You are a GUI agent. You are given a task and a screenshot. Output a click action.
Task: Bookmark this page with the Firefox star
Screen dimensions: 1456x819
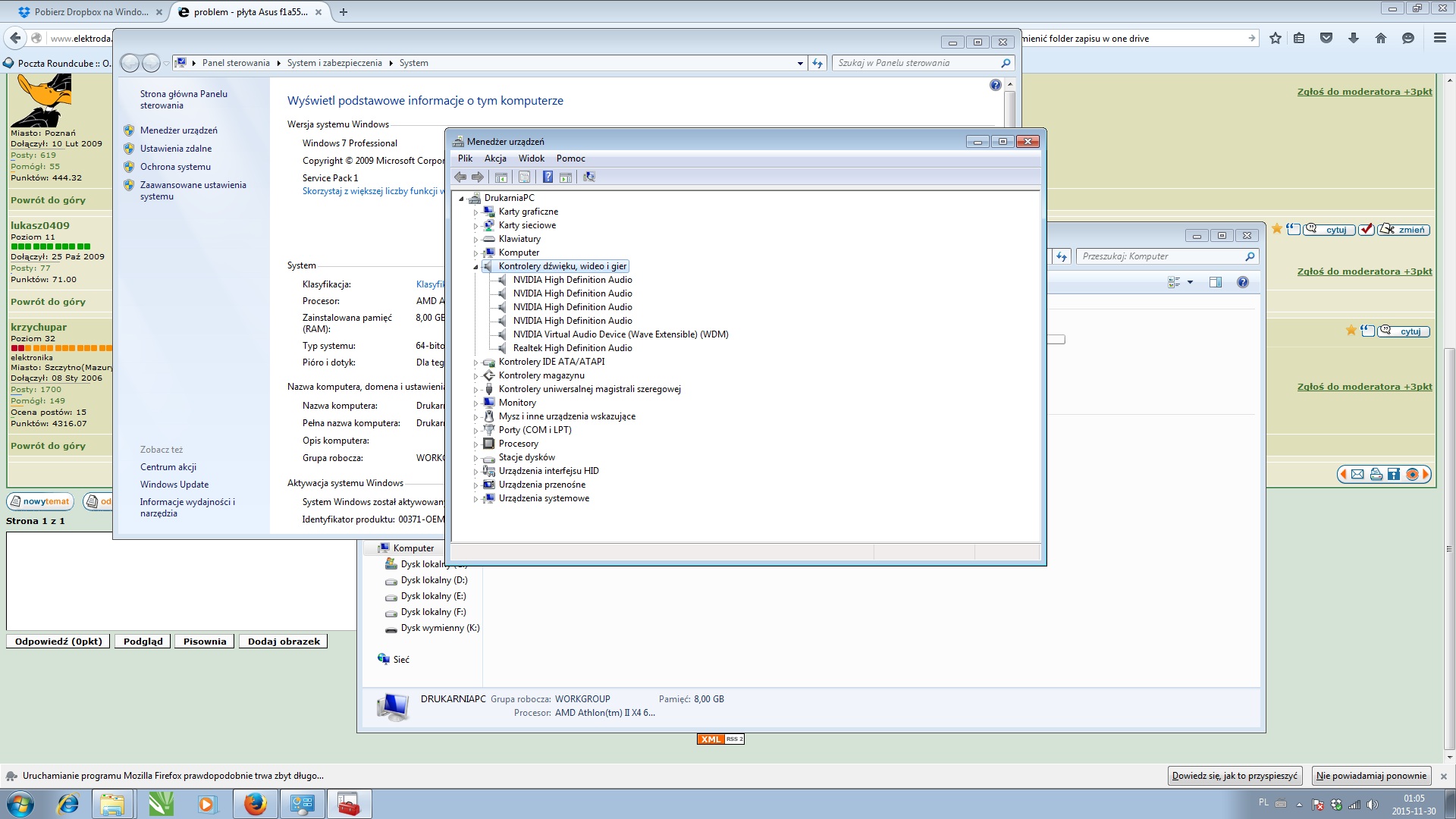pyautogui.click(x=1276, y=38)
